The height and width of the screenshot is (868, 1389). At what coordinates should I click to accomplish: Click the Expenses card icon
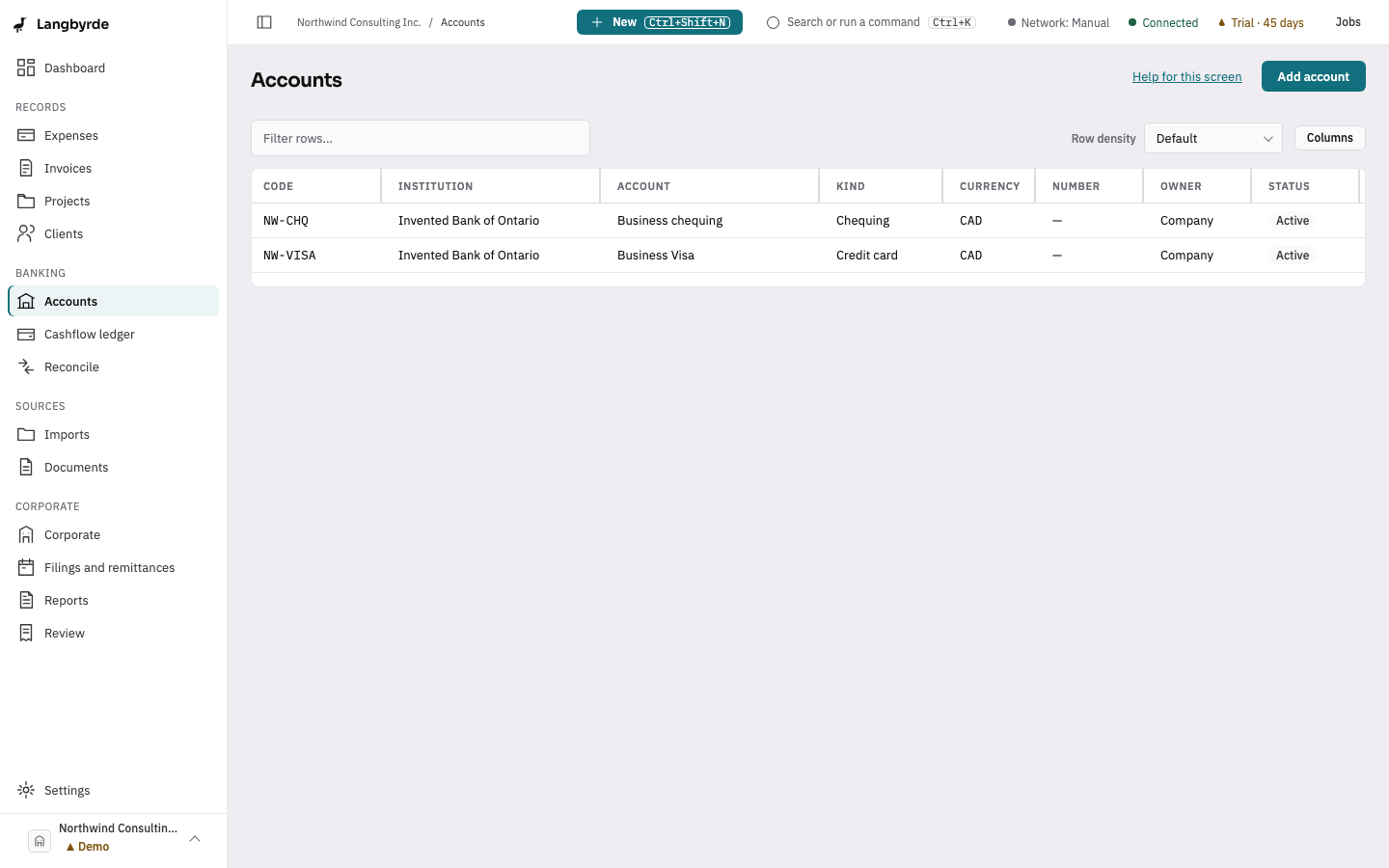click(26, 135)
